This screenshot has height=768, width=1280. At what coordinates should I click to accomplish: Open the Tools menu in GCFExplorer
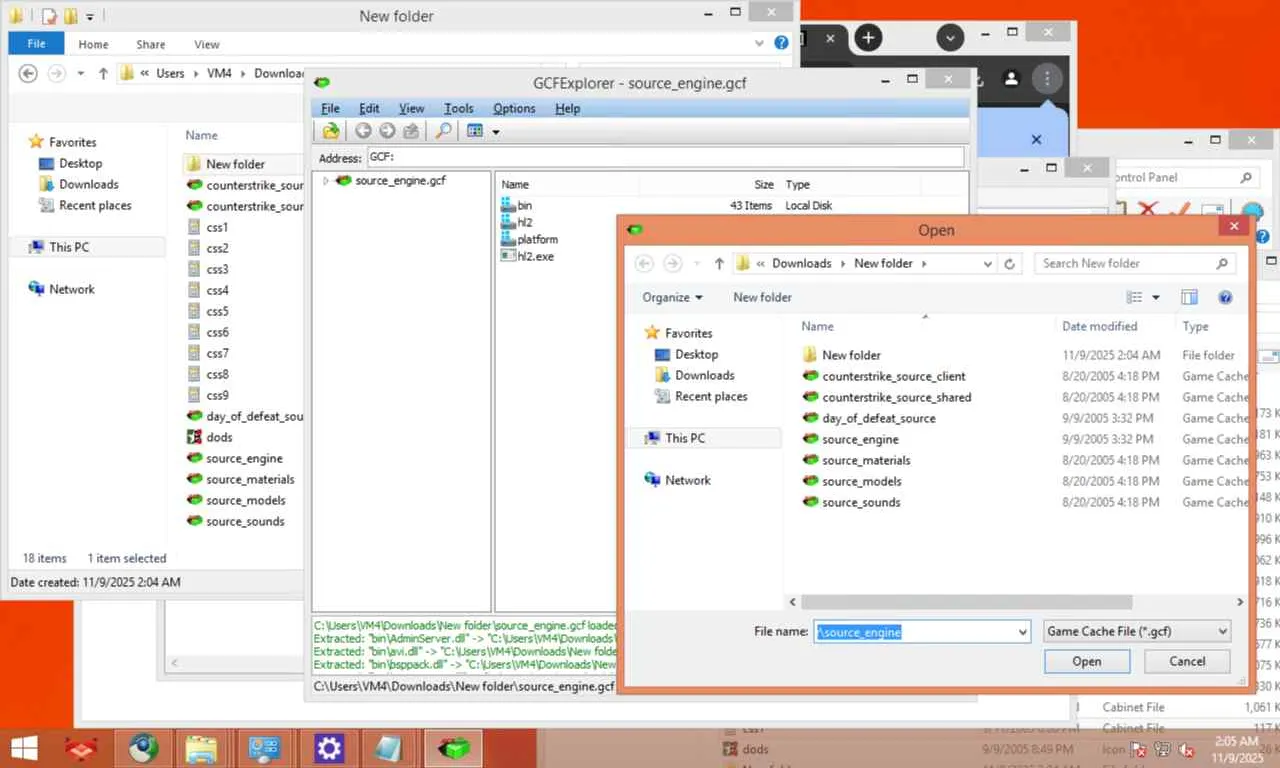[x=459, y=108]
